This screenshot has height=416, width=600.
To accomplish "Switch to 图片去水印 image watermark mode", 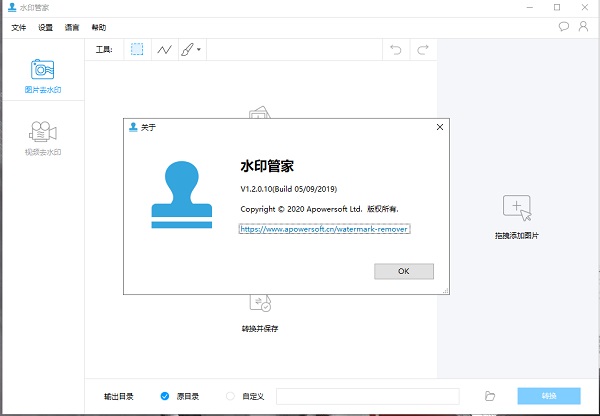I will click(43, 76).
